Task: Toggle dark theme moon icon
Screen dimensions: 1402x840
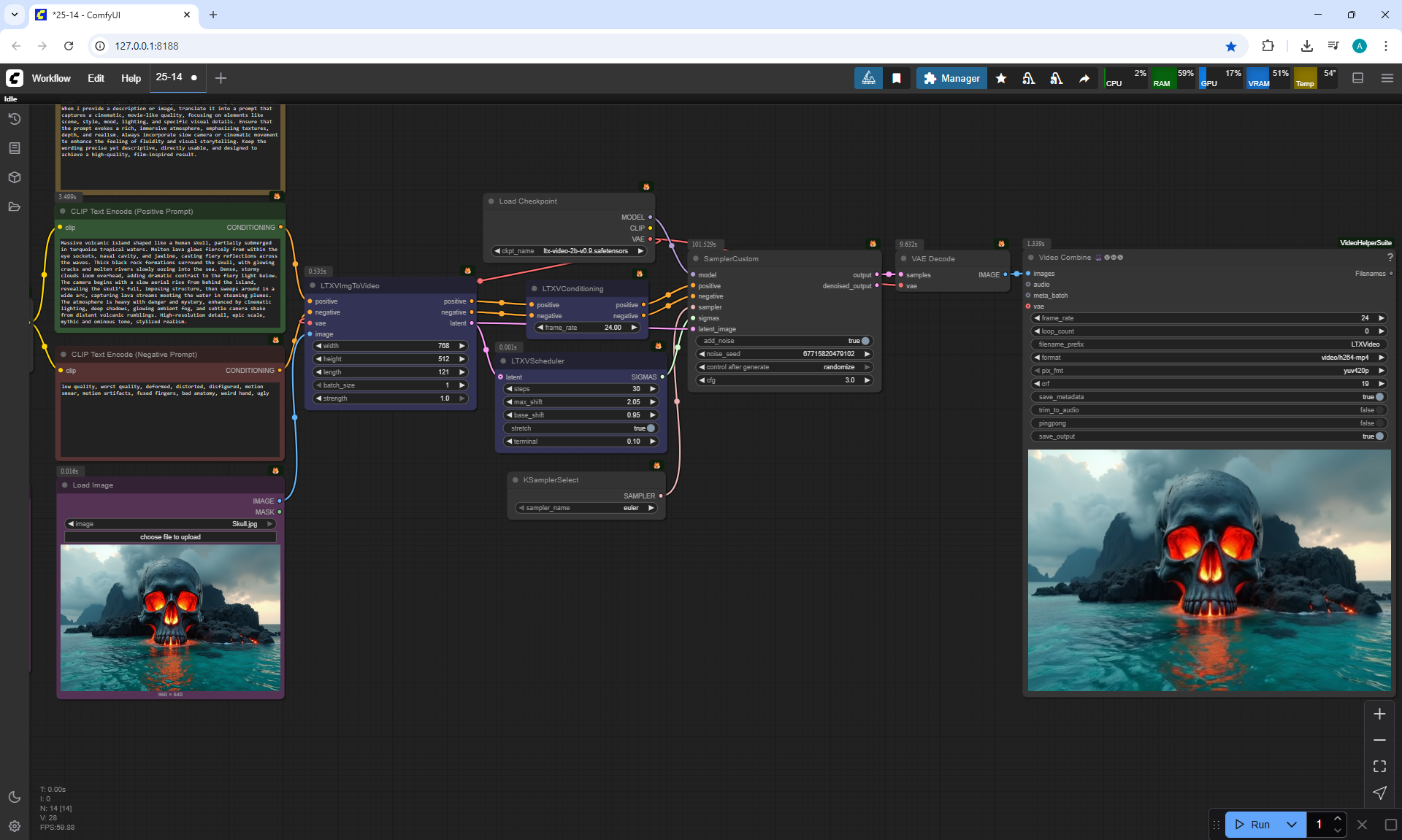Action: 15,797
